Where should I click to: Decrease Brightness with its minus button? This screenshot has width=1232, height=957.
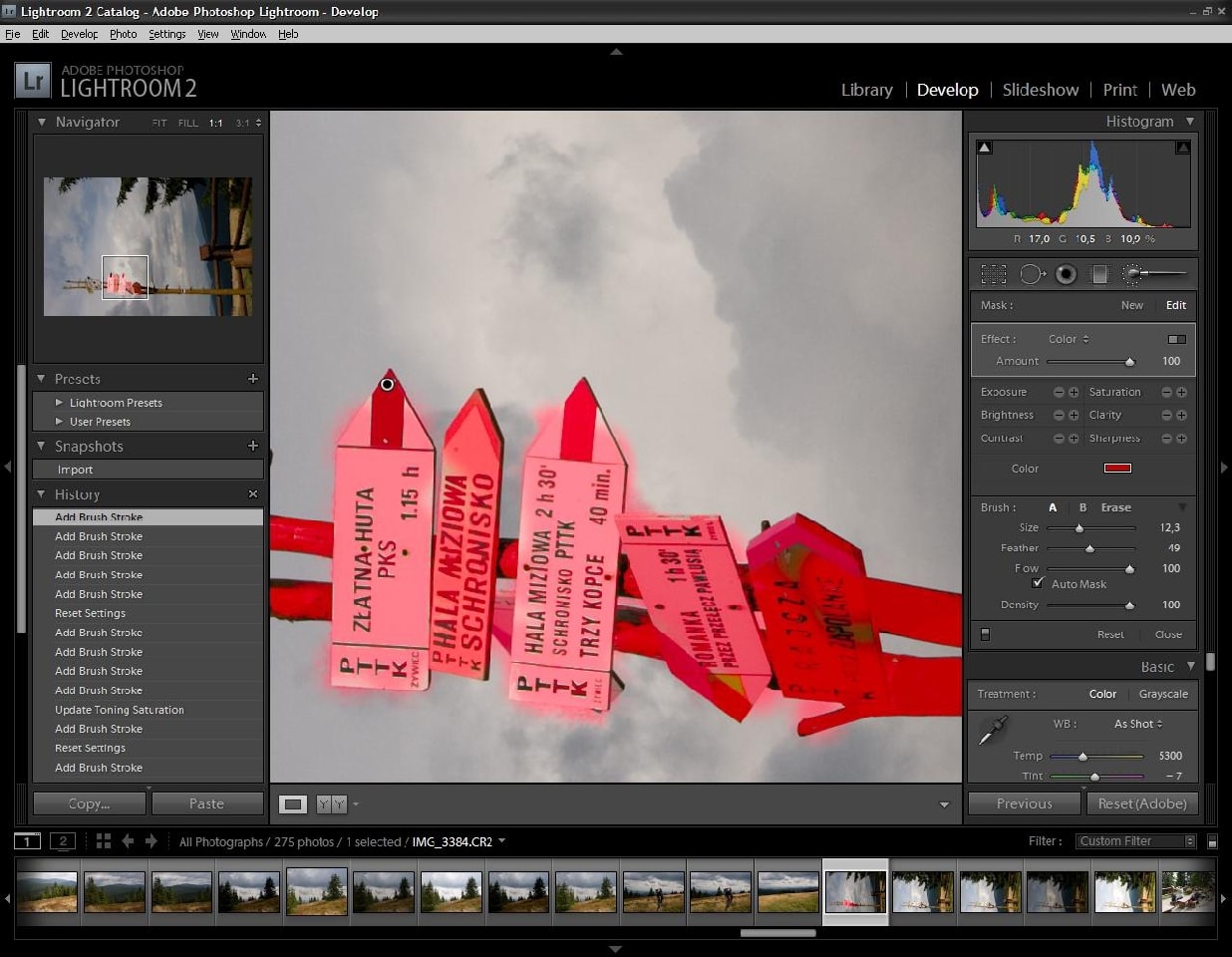(x=1059, y=415)
